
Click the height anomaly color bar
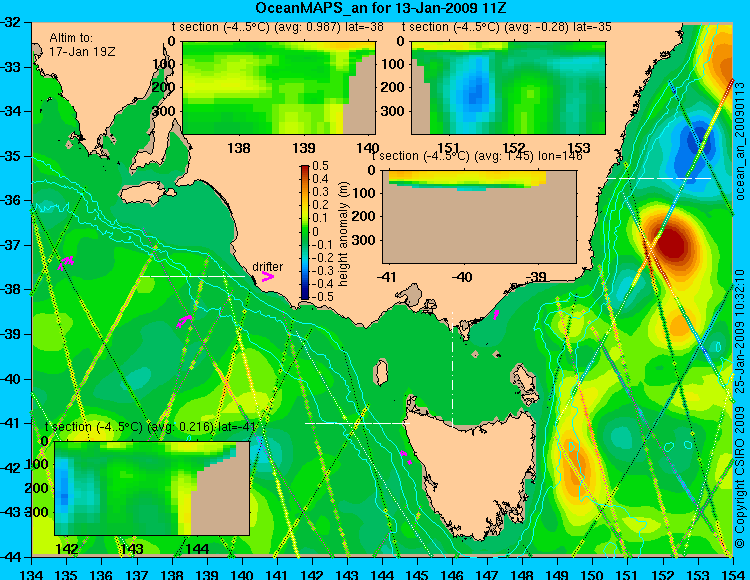[x=305, y=232]
